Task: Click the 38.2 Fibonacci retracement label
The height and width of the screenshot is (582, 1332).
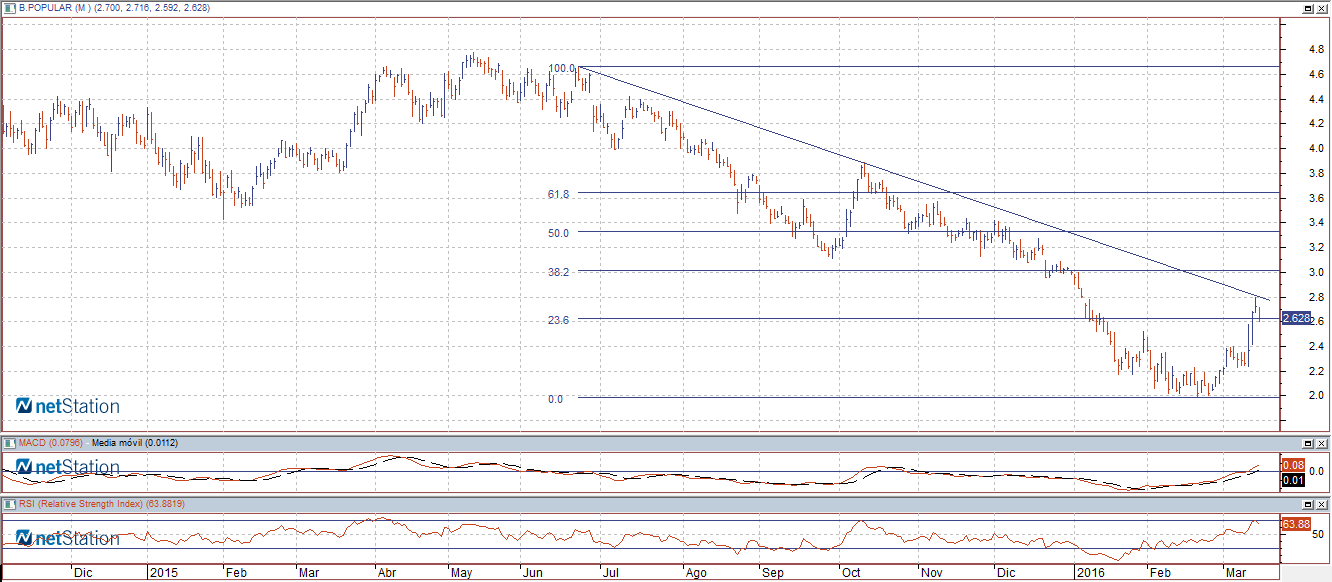Action: pos(558,271)
